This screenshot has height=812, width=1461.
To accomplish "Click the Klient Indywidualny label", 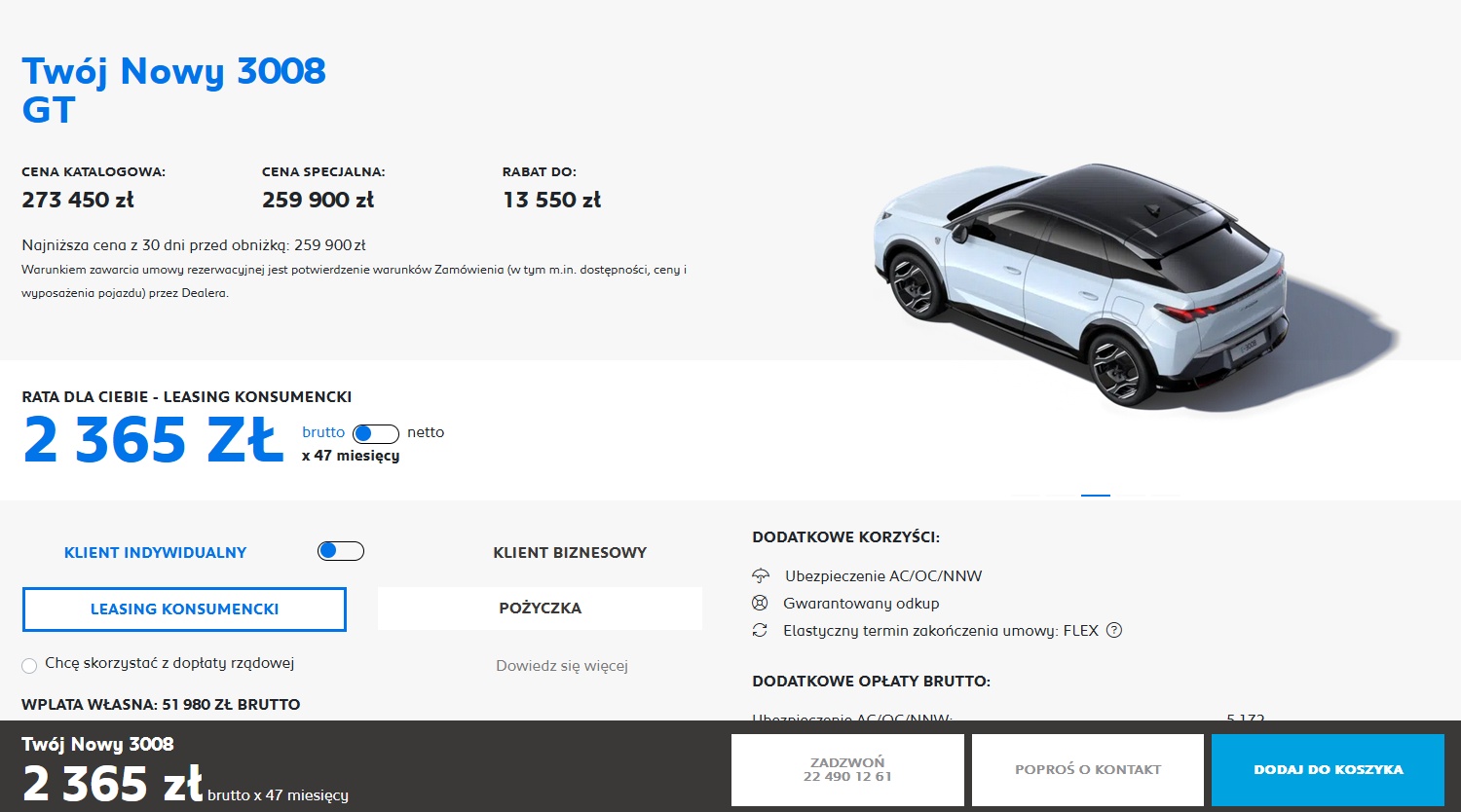I will pos(155,552).
